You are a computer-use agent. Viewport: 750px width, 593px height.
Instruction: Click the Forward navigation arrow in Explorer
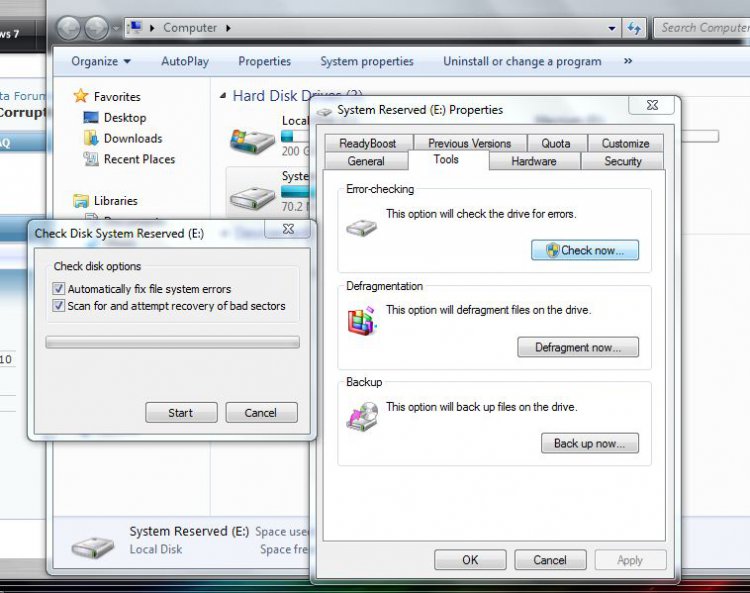coord(96,28)
